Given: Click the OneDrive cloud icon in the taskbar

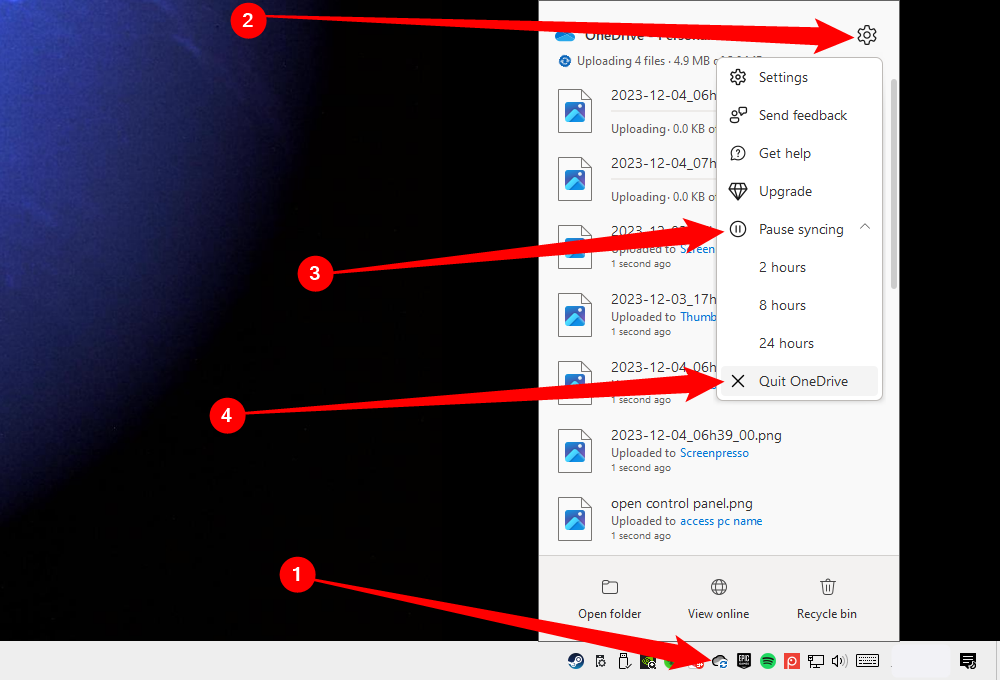Looking at the screenshot, I should pos(719,661).
